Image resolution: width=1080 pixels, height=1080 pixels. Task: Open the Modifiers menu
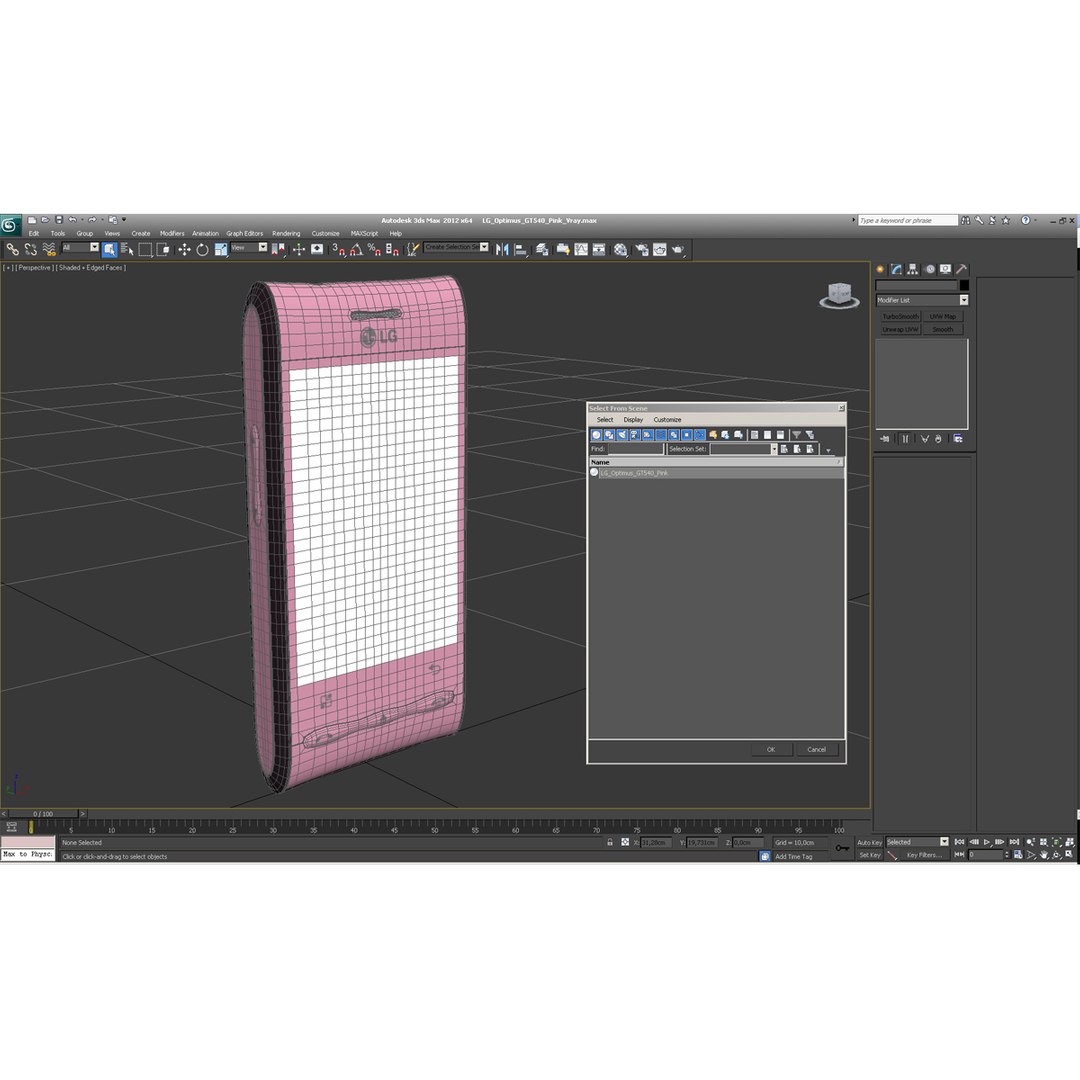(x=172, y=233)
